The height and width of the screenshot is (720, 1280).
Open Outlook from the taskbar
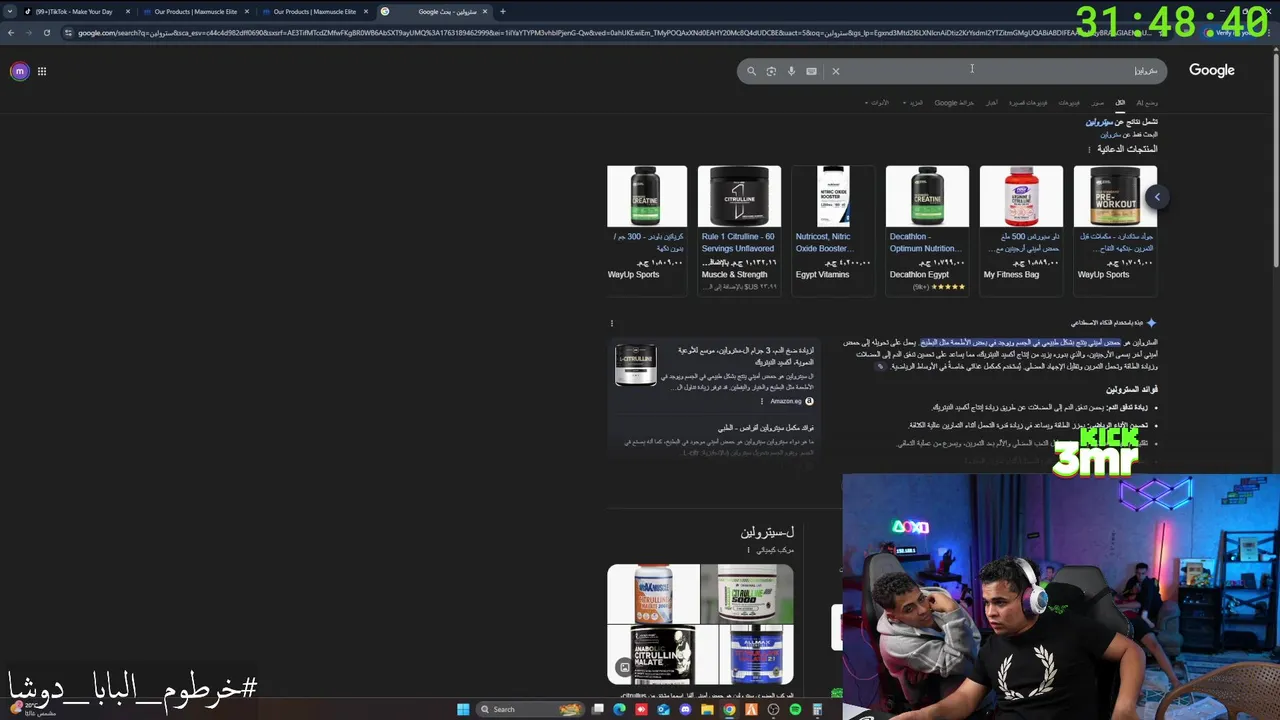(x=663, y=709)
